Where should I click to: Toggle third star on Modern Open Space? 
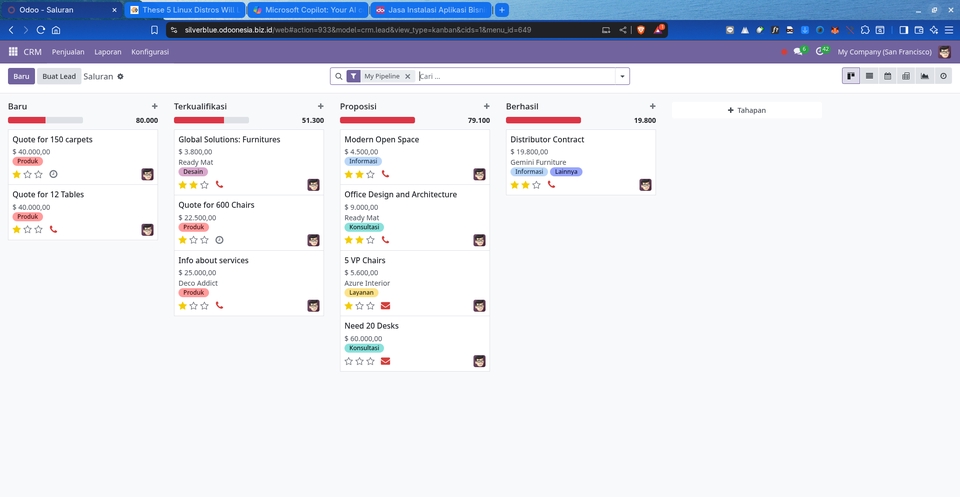point(371,174)
